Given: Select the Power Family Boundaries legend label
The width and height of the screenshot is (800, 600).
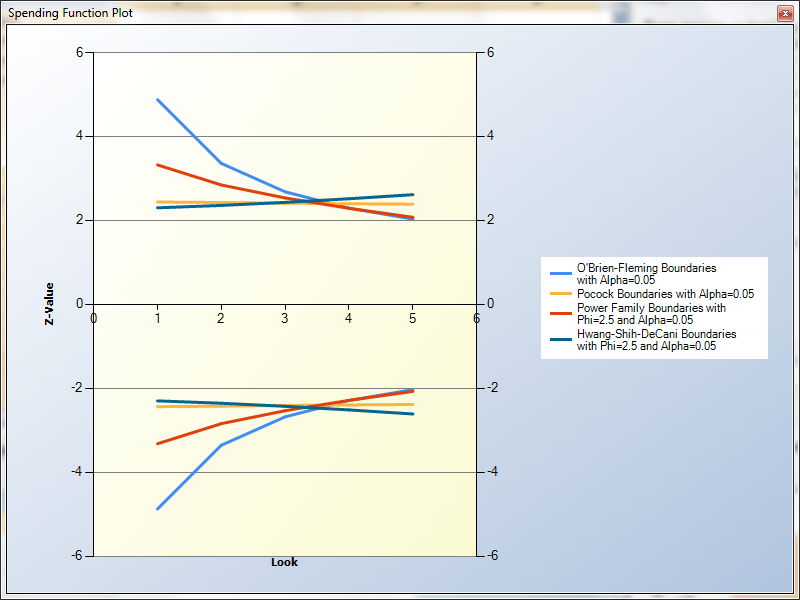Looking at the screenshot, I should click(x=651, y=315).
